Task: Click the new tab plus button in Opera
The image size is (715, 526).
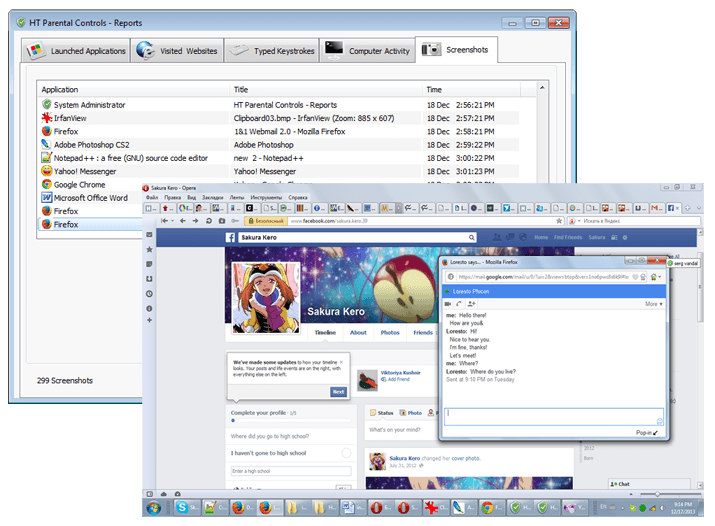Action: pos(688,208)
